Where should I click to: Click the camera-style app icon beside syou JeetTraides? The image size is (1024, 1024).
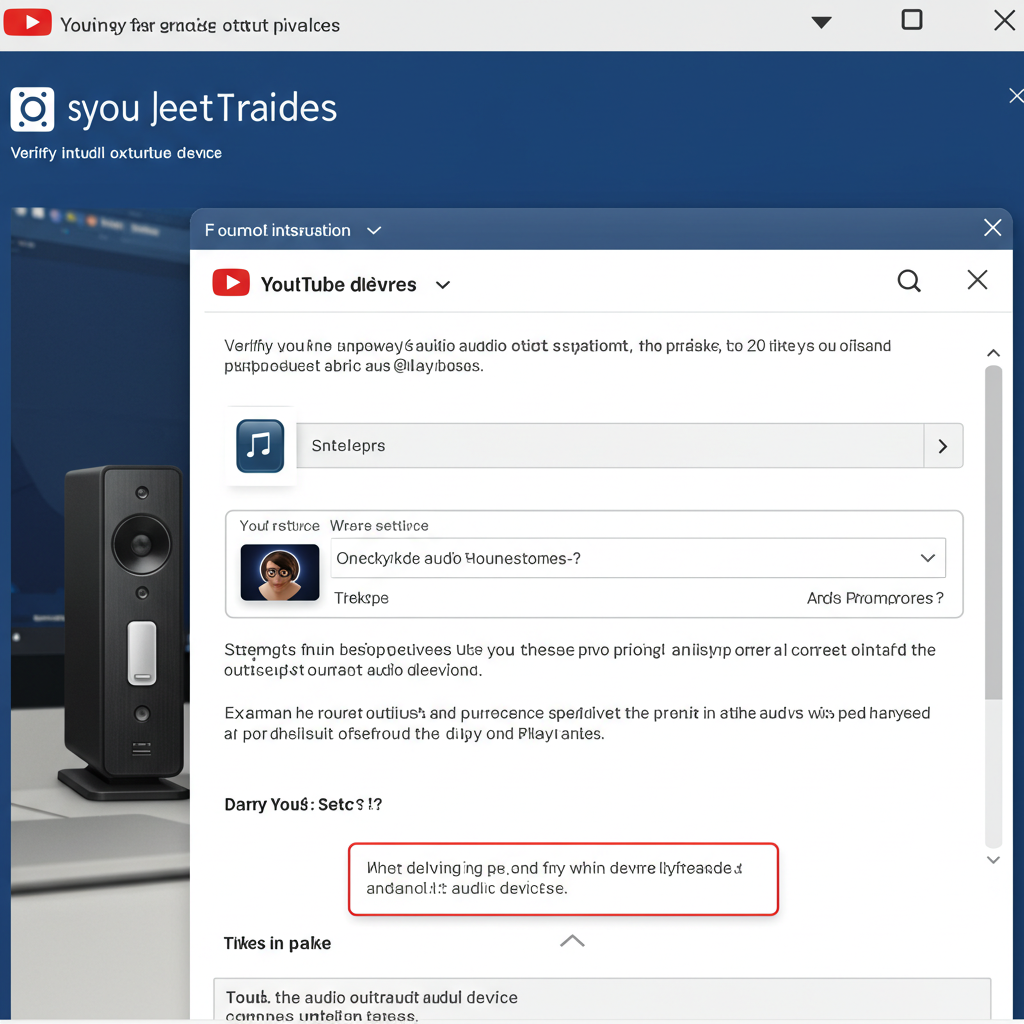[32, 109]
